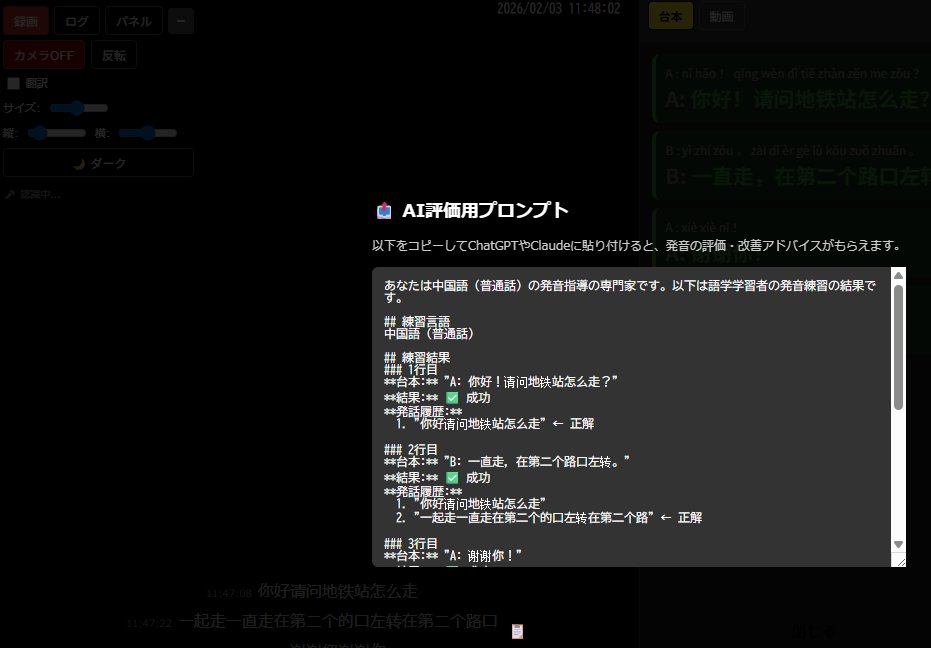The image size is (931, 648).
Task: Enable the 翻訳 checkbox
Action: 14,82
